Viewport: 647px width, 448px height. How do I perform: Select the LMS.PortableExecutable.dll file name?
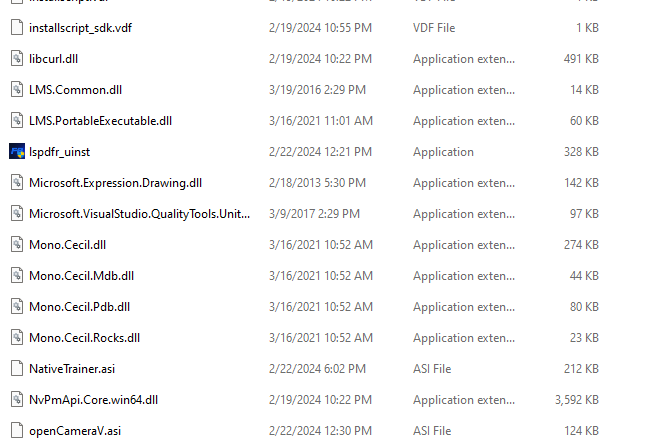[100, 121]
